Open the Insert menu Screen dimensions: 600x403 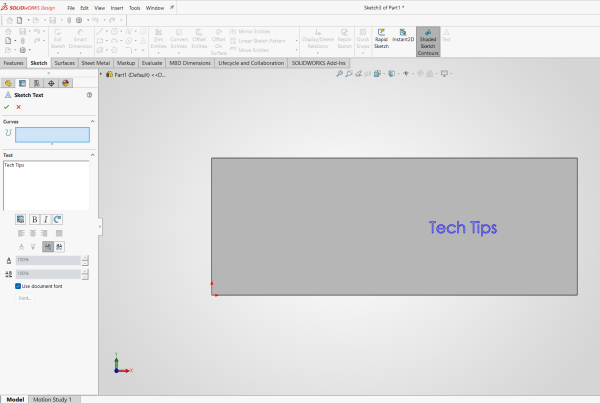(x=117, y=8)
